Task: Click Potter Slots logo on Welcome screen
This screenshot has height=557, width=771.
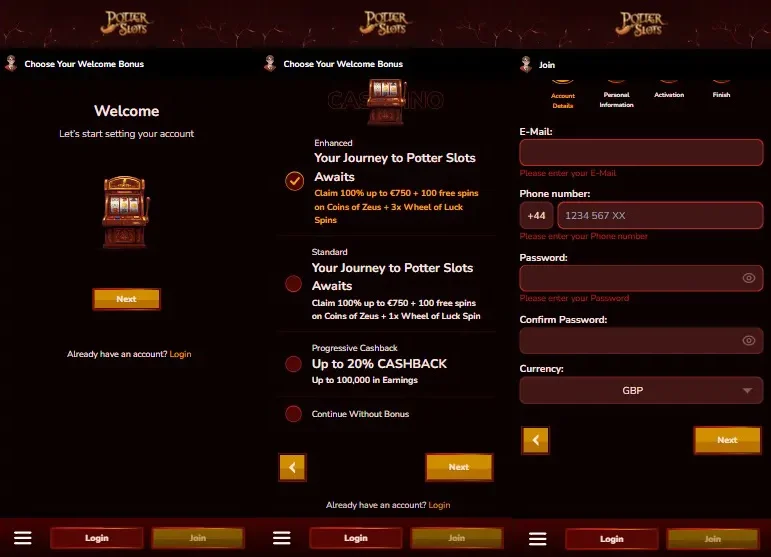Action: [x=127, y=24]
